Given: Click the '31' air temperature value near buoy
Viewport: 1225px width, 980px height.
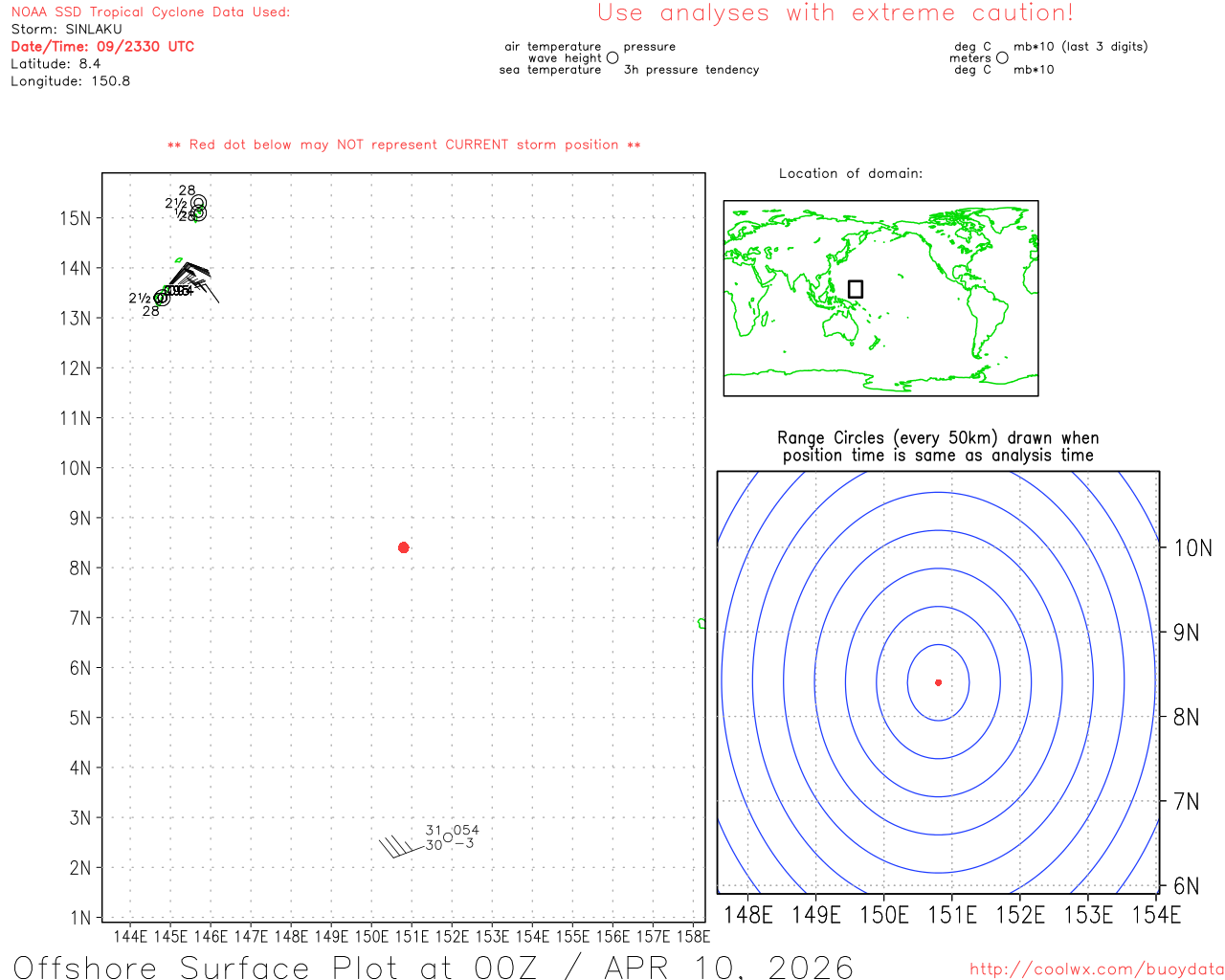Looking at the screenshot, I should click(434, 831).
